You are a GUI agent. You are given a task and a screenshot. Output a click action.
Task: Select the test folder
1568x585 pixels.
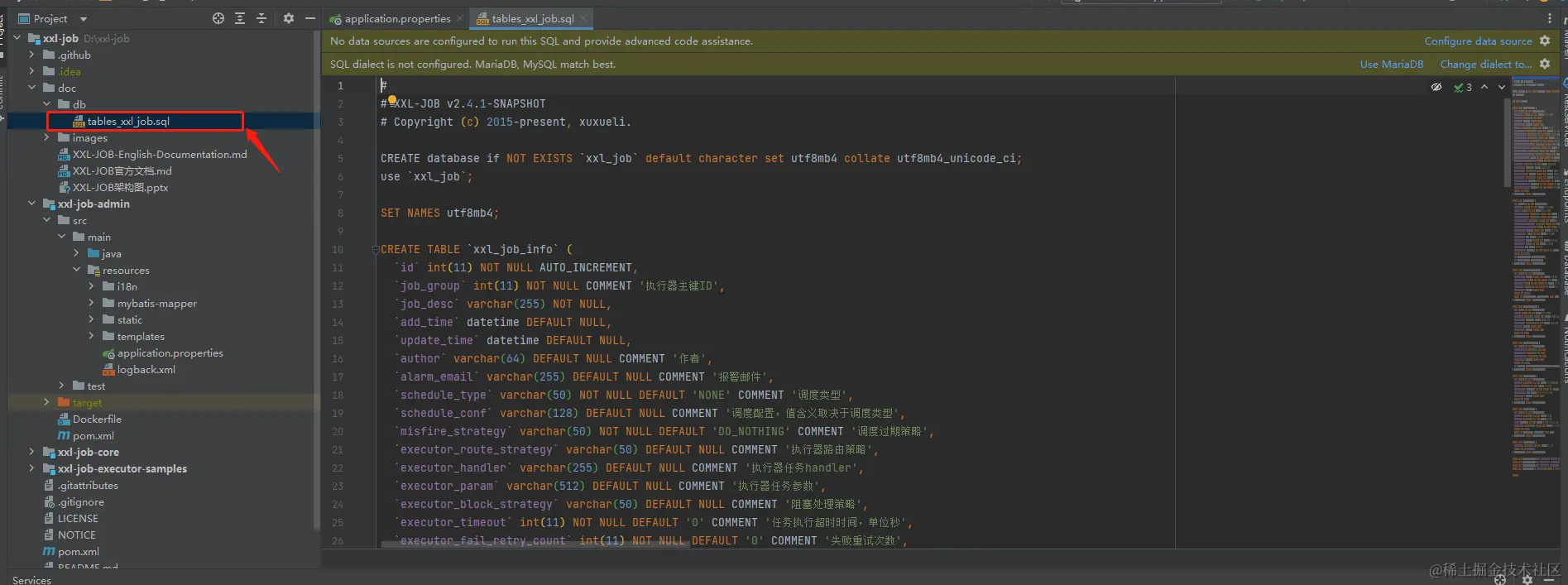coord(96,386)
